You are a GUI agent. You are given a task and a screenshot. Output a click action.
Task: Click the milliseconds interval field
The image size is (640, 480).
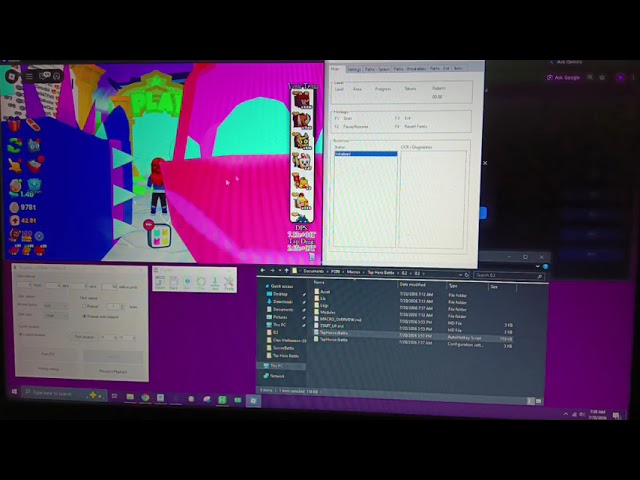tap(109, 287)
